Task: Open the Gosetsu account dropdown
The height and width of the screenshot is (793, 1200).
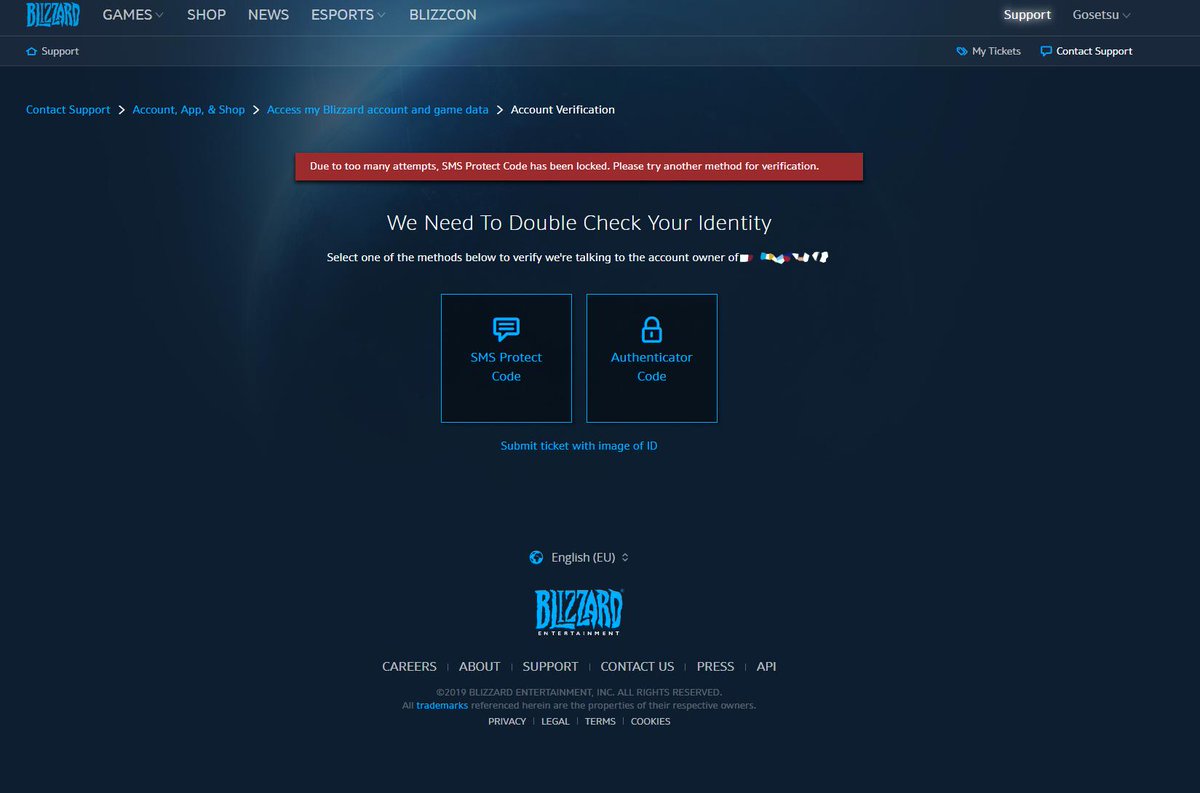Action: click(x=1101, y=15)
